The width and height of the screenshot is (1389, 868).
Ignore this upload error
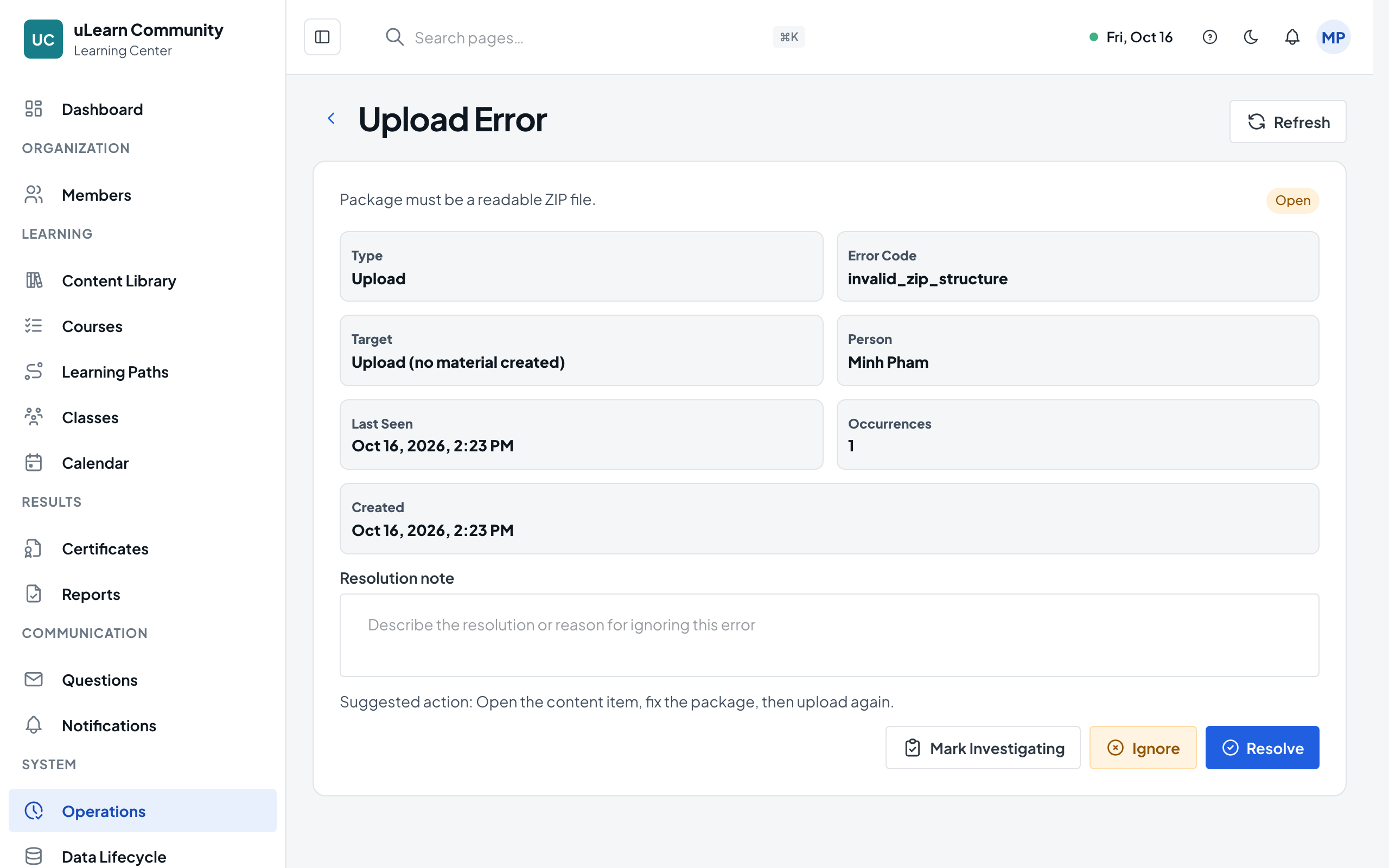click(1143, 748)
